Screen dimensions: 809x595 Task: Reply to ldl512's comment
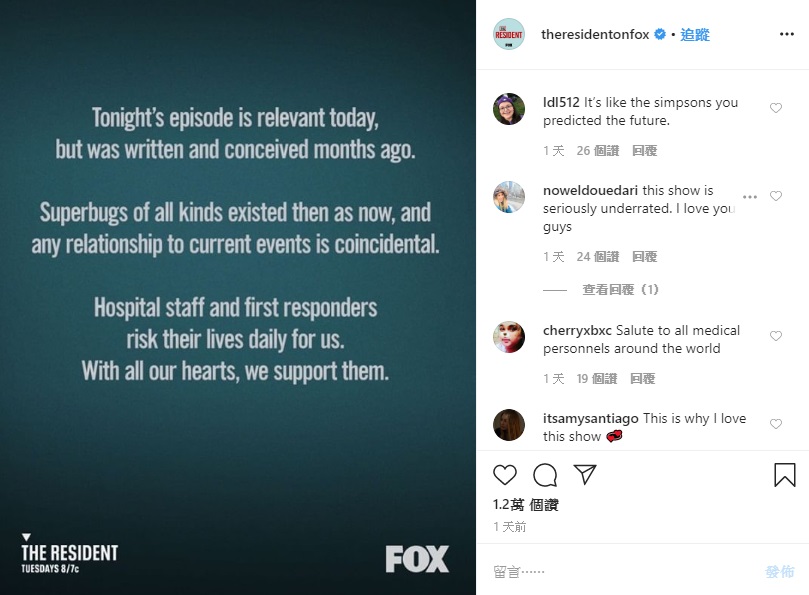pyautogui.click(x=644, y=151)
